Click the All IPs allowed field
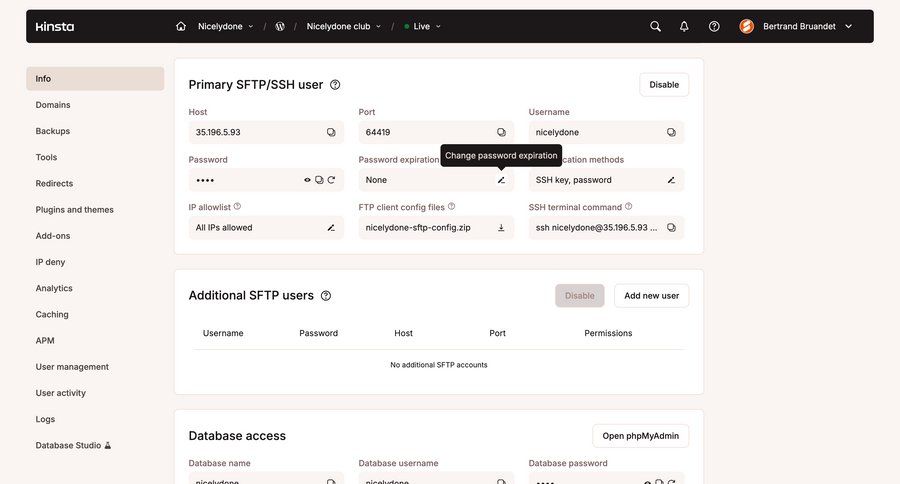The width and height of the screenshot is (900, 484). coord(266,227)
